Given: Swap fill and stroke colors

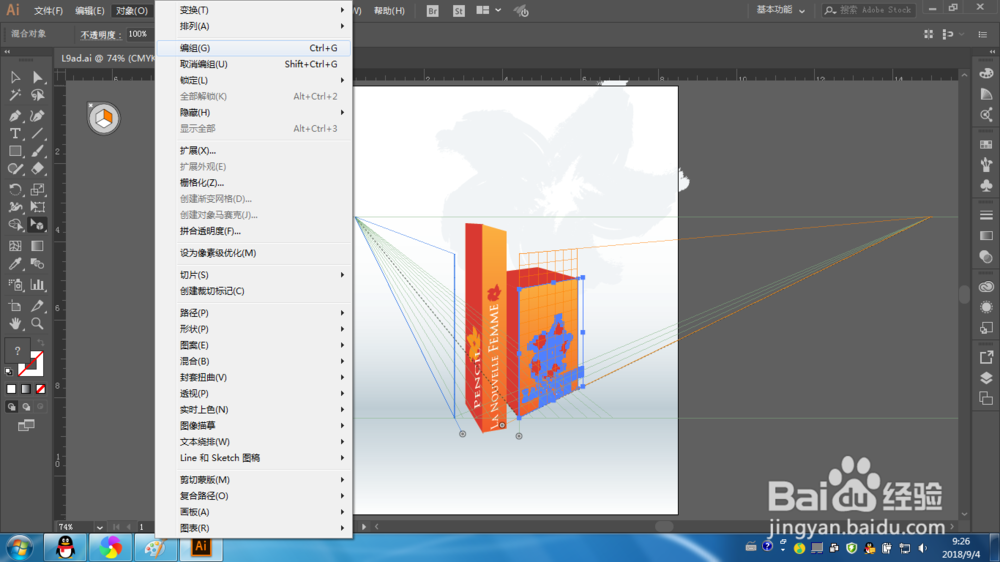Looking at the screenshot, I should tap(40, 343).
